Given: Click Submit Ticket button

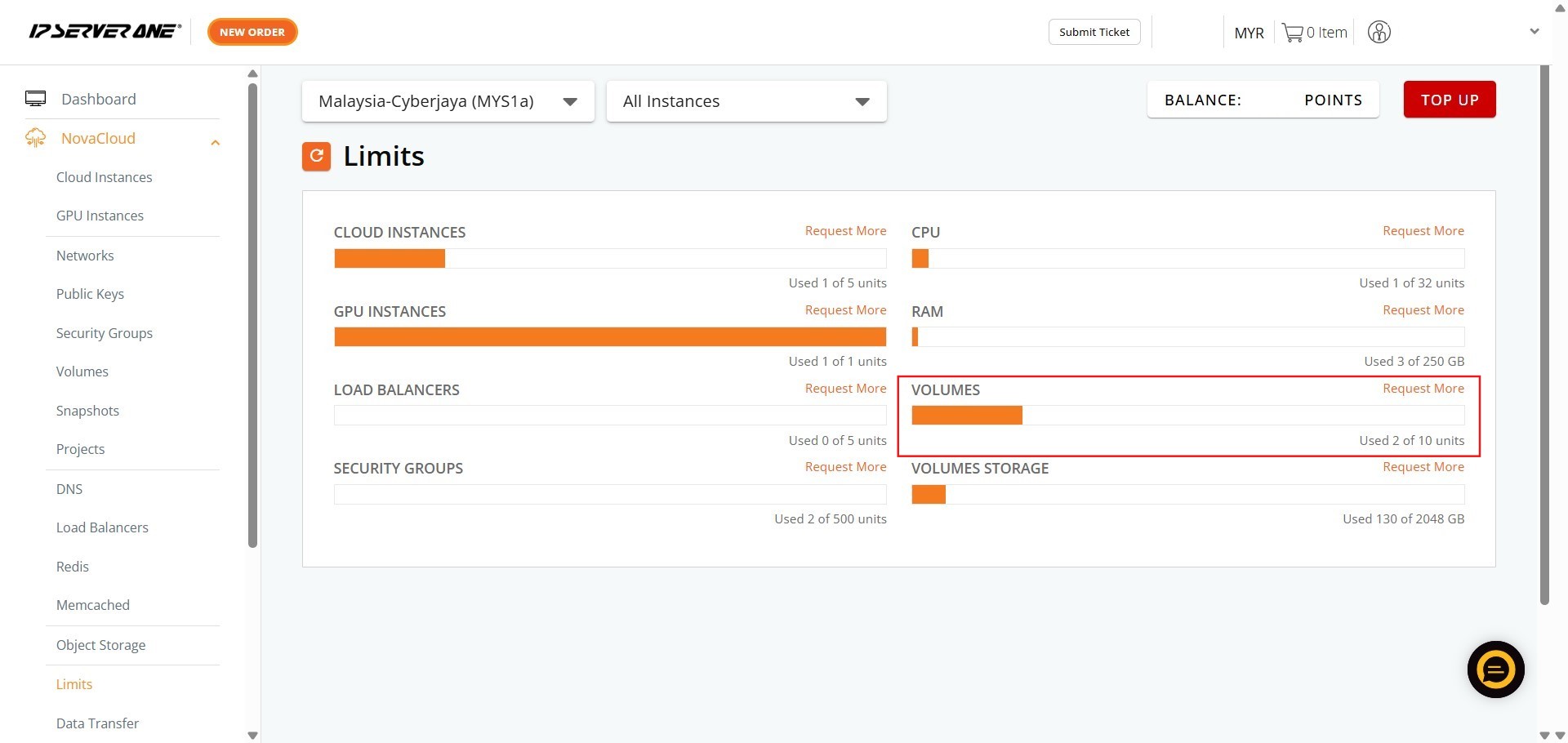Looking at the screenshot, I should pos(1094,32).
